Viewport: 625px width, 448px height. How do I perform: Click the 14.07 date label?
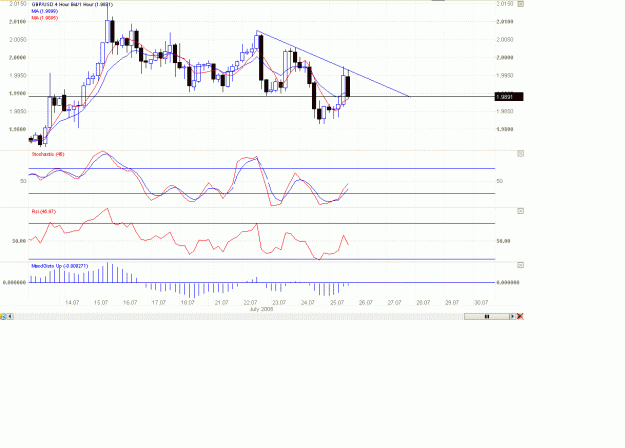pyautogui.click(x=72, y=303)
